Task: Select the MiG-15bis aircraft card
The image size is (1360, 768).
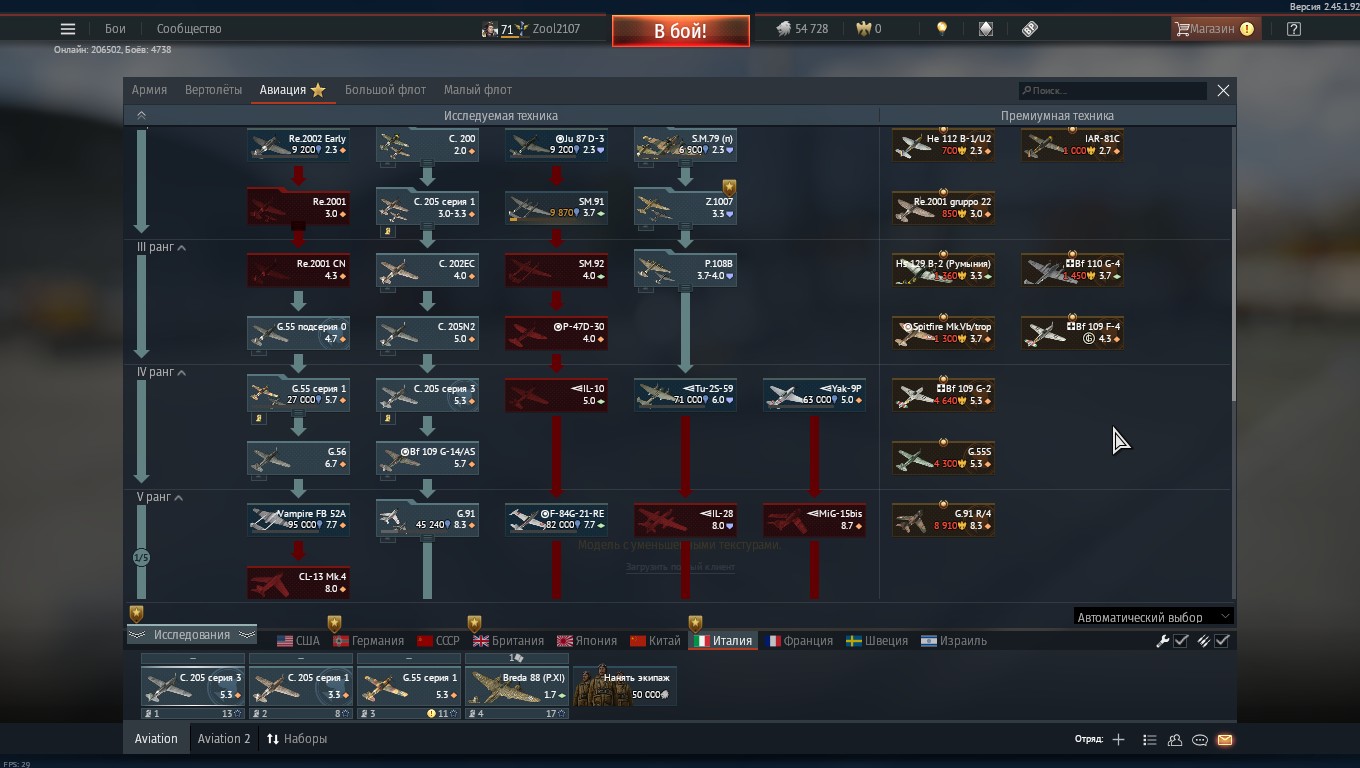Action: tap(814, 519)
